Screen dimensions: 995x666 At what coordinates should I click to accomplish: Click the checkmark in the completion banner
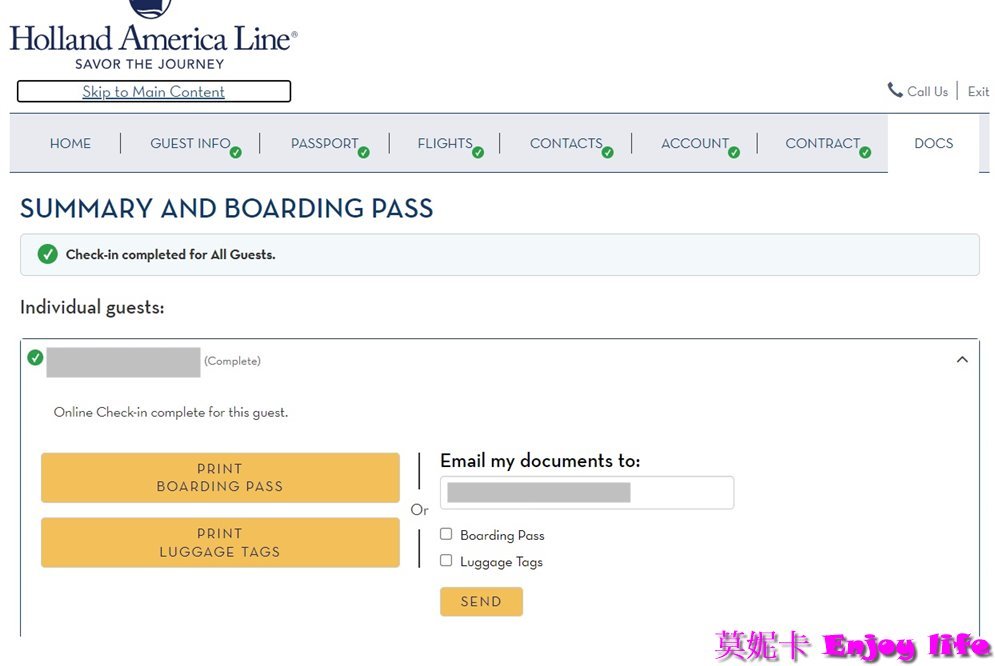(x=47, y=254)
